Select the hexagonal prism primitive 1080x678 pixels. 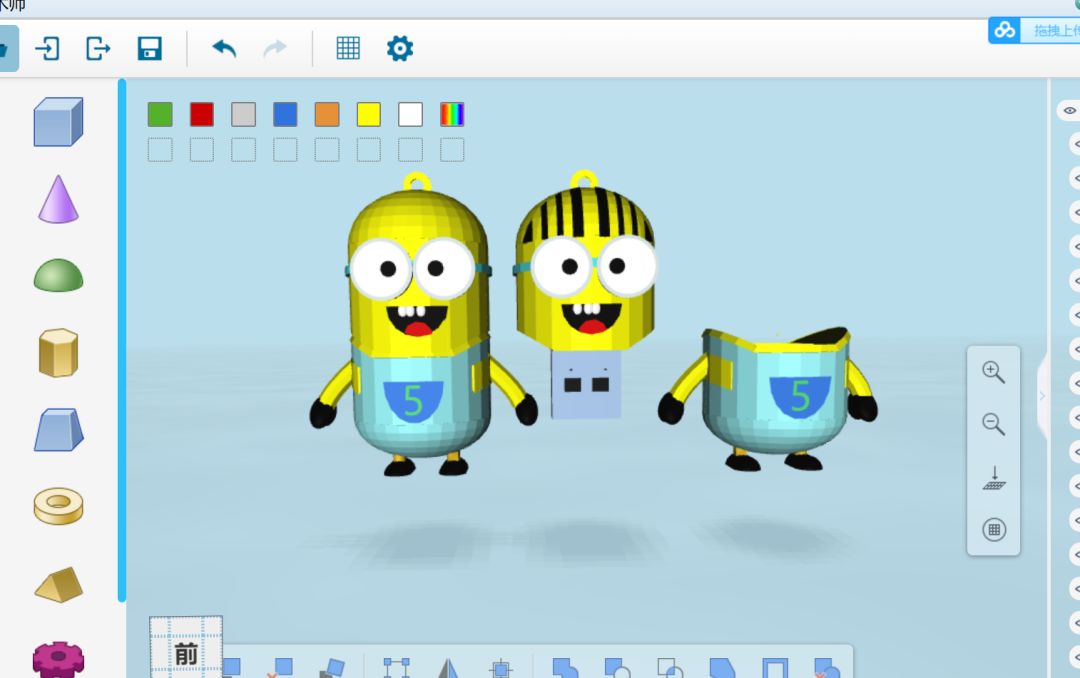click(x=59, y=353)
